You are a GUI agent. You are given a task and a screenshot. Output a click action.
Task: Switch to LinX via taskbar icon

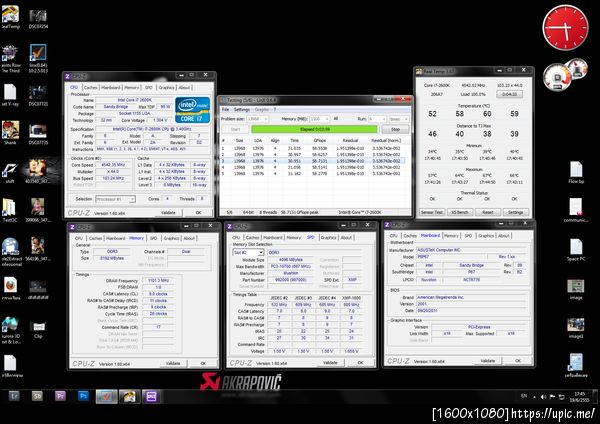(x=106, y=396)
